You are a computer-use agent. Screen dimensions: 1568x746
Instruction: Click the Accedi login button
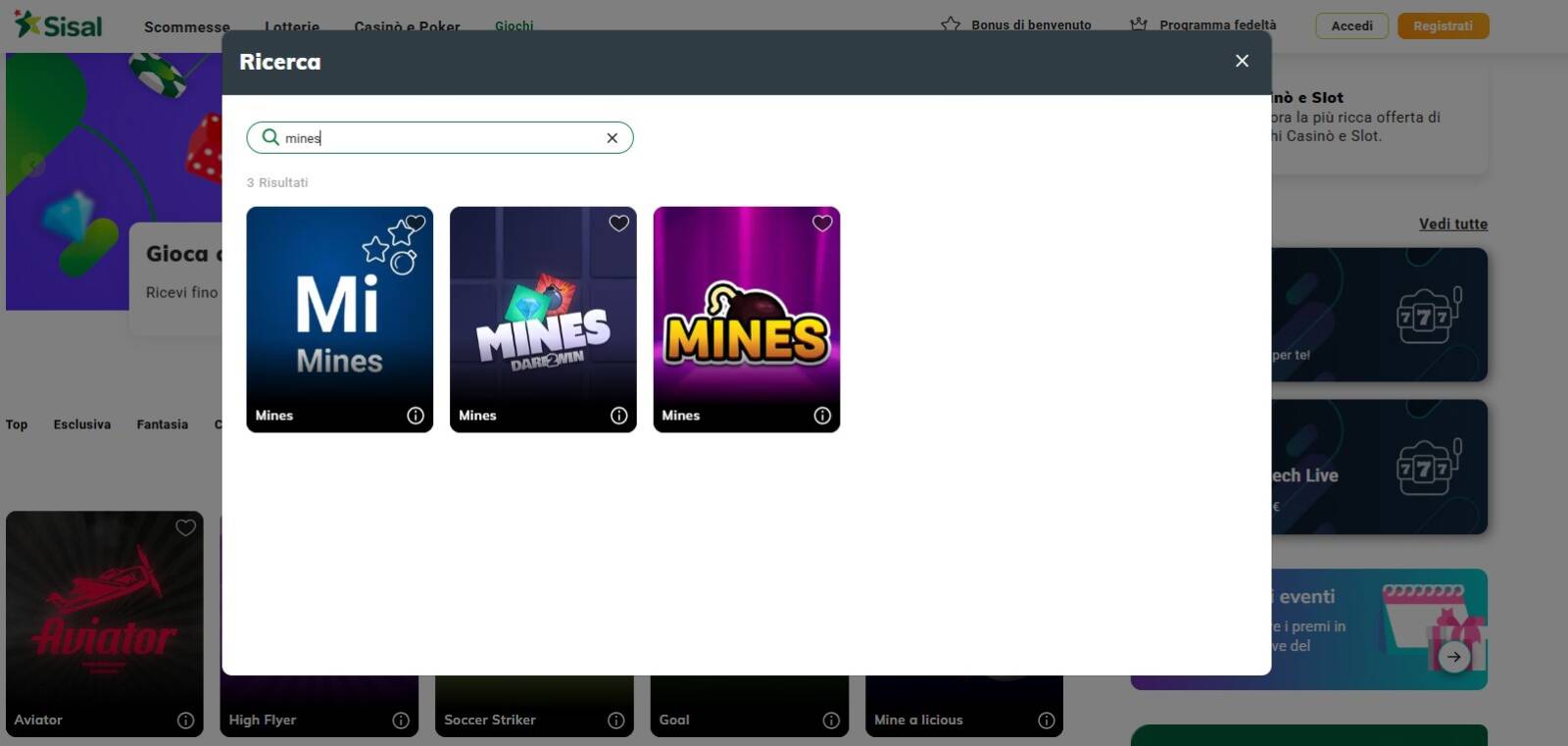click(x=1351, y=25)
